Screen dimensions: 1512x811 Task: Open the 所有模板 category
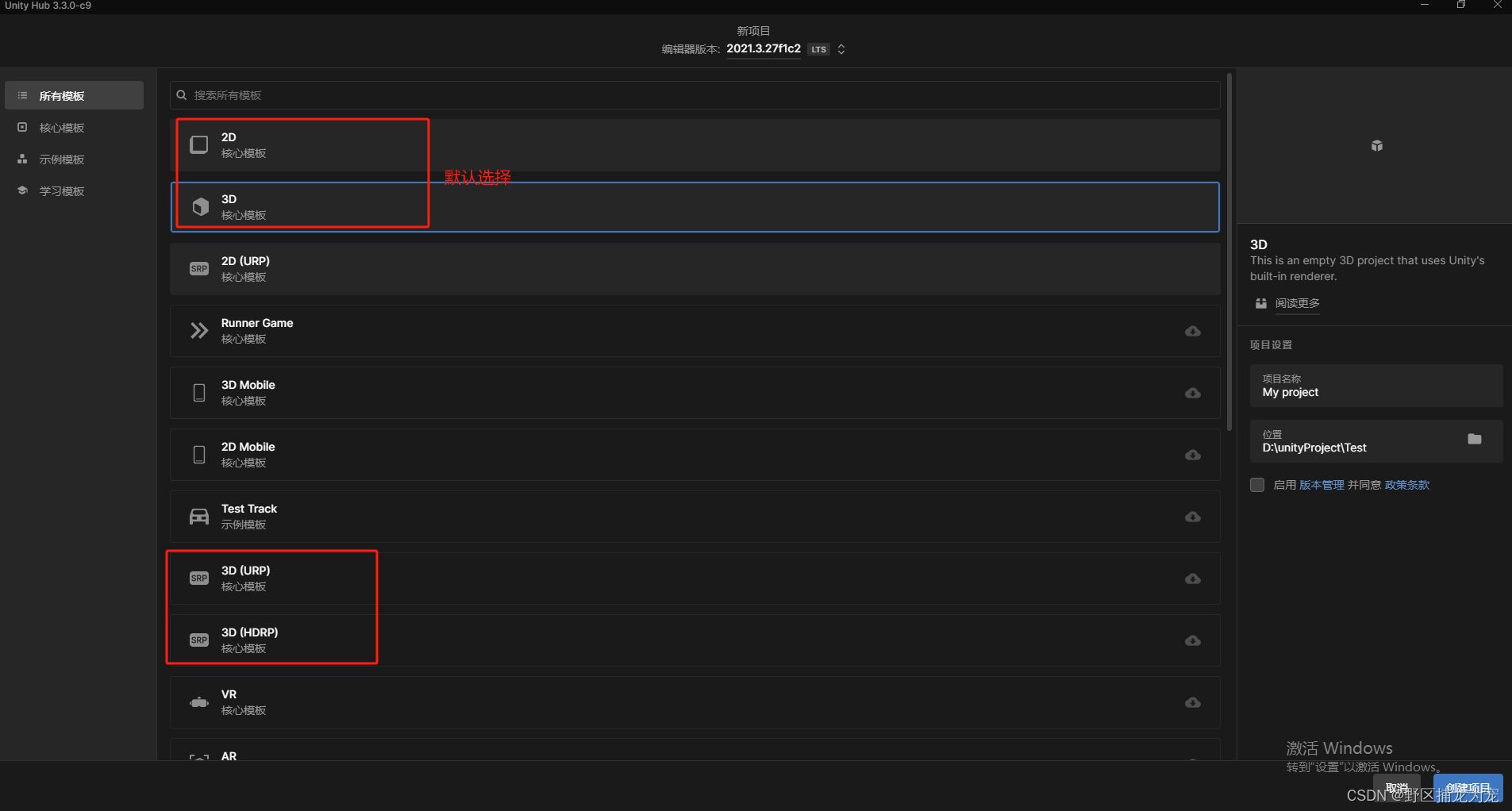[74, 95]
